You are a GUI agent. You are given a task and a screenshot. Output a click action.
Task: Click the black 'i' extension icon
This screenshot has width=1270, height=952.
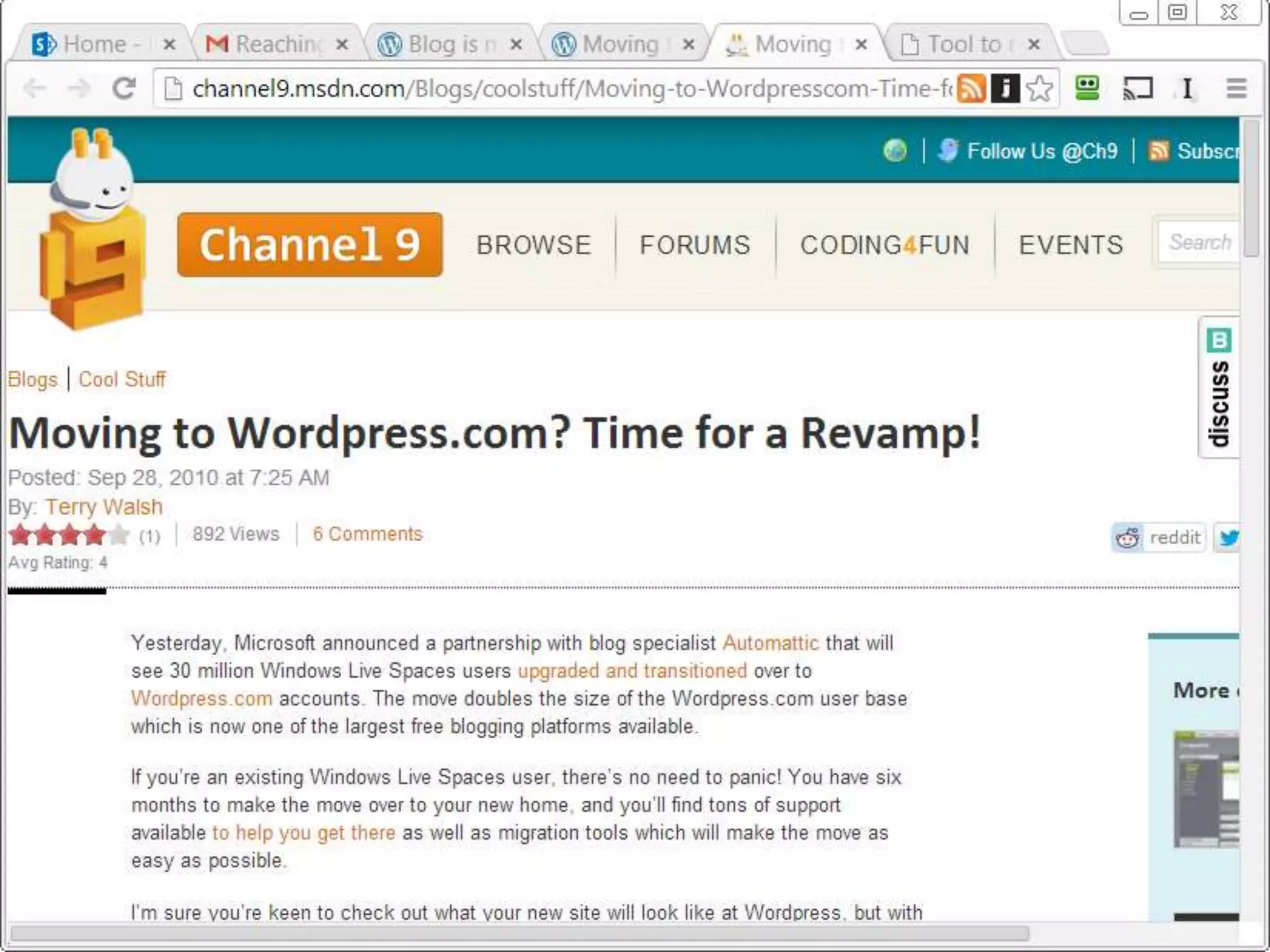point(1005,89)
